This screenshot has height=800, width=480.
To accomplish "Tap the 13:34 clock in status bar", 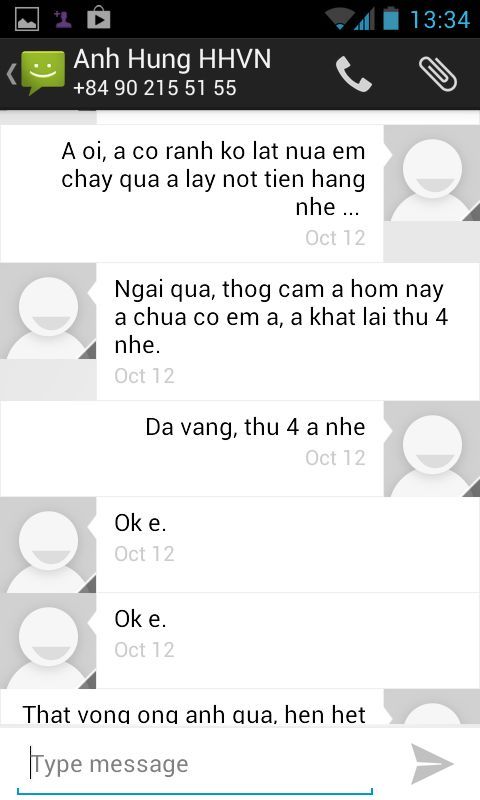I will click(x=440, y=20).
